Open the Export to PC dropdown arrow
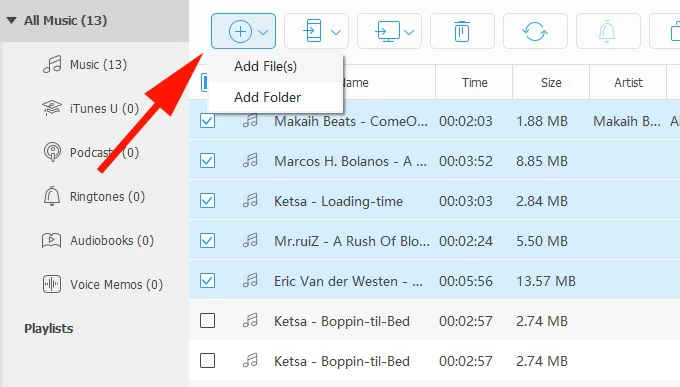680x387 pixels. click(409, 32)
